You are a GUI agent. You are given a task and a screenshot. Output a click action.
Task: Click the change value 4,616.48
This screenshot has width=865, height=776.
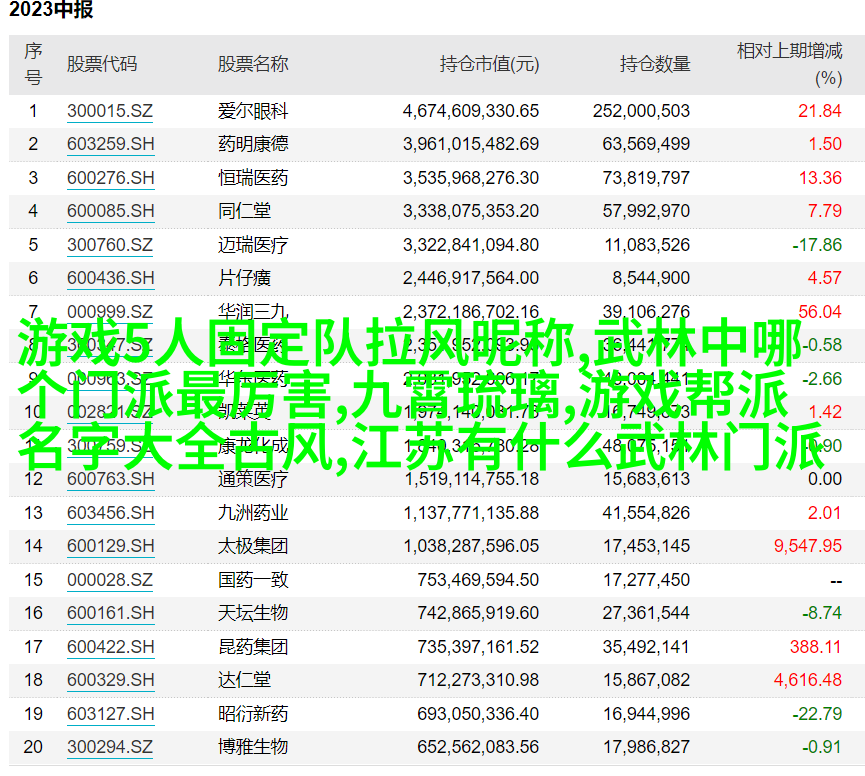(x=808, y=680)
